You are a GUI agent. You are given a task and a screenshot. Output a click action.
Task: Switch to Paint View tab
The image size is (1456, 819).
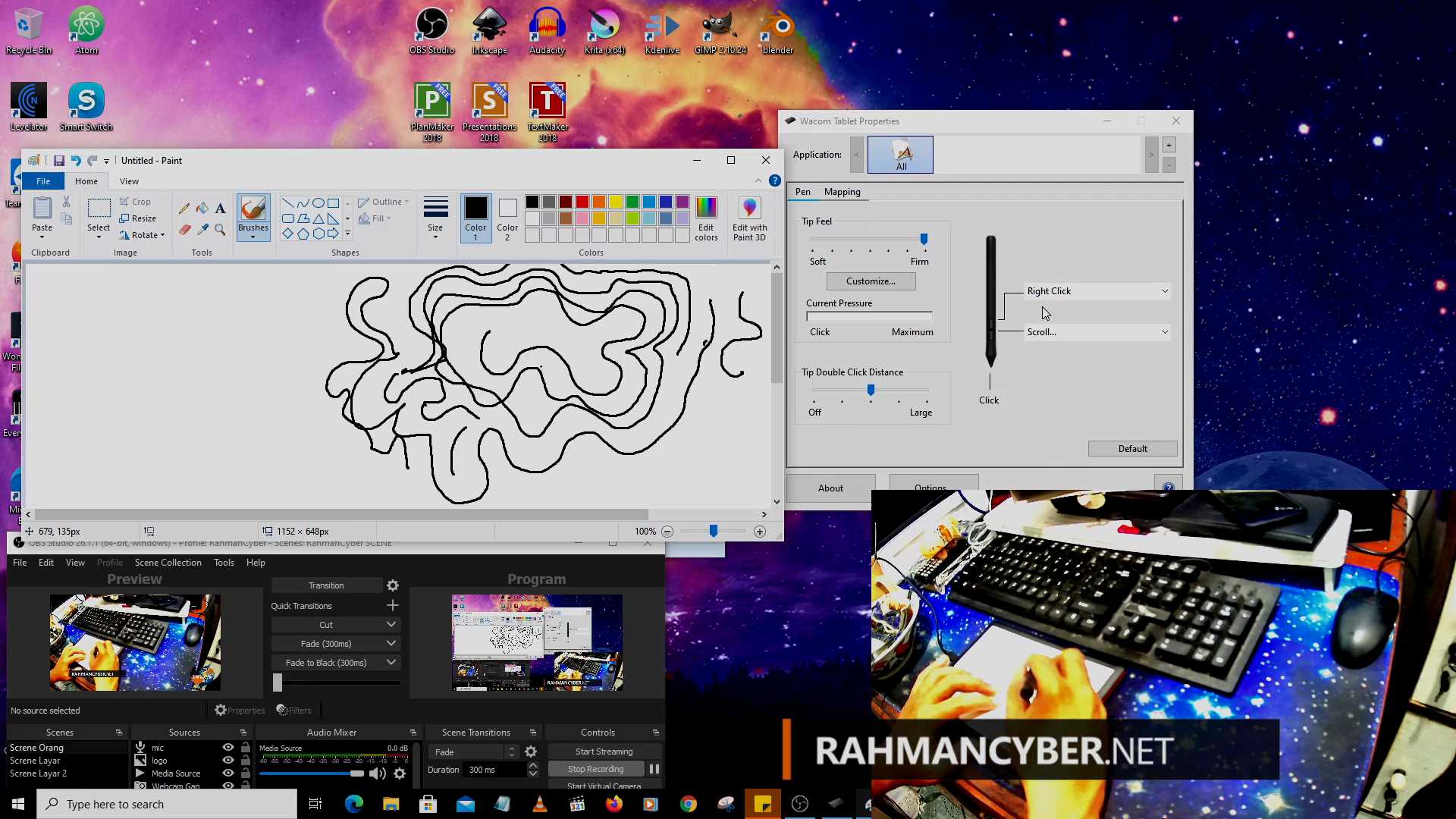[x=129, y=181]
